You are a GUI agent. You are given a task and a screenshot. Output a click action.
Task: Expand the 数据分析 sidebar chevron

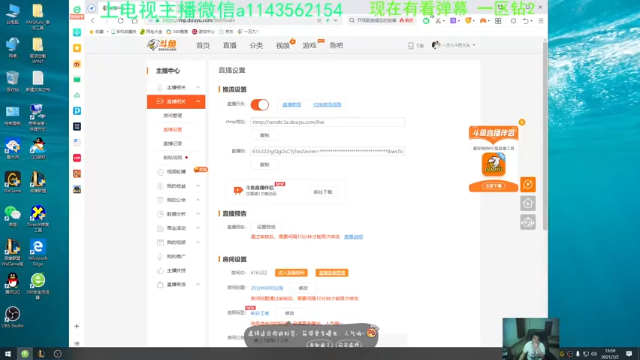click(198, 214)
